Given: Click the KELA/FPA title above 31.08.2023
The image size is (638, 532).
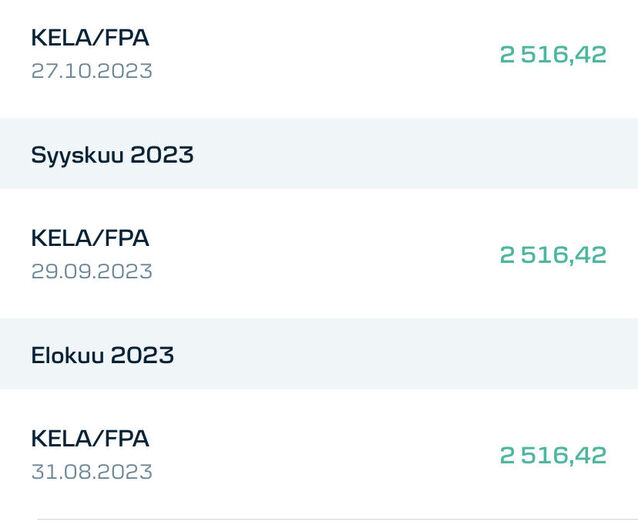Looking at the screenshot, I should point(90,438).
